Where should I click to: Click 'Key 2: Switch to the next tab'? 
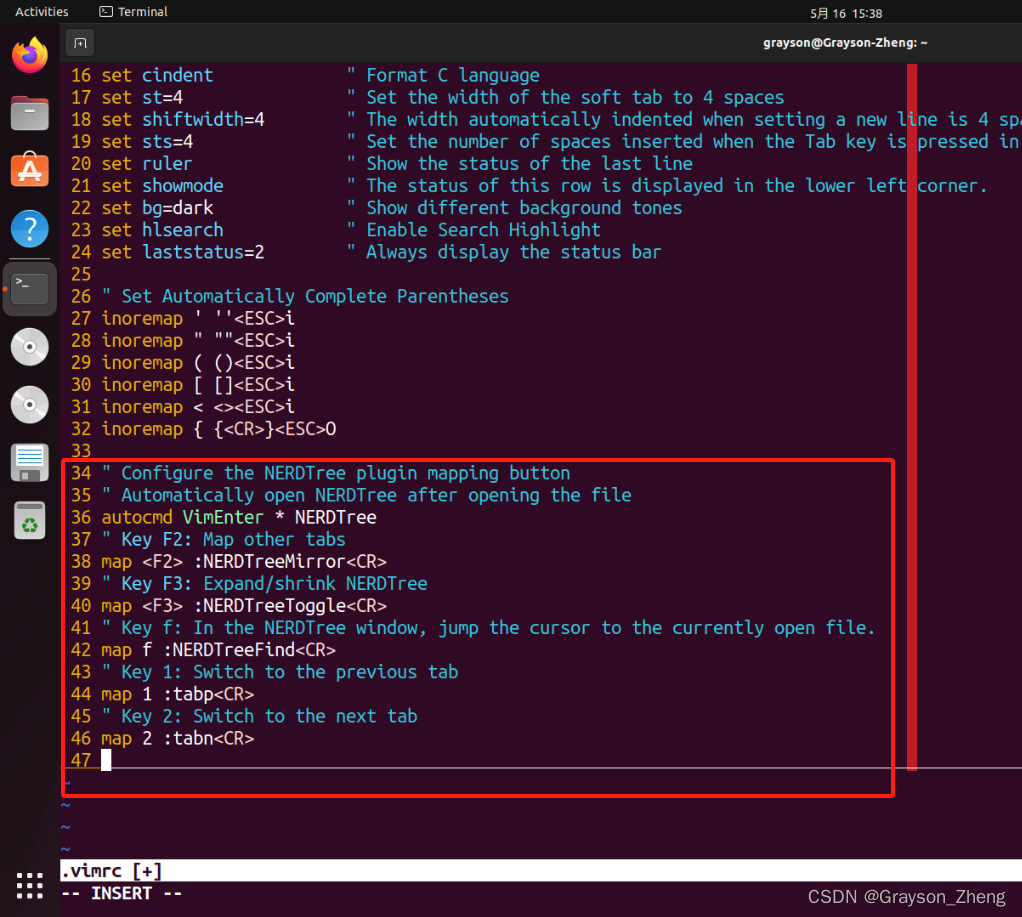[x=269, y=718]
